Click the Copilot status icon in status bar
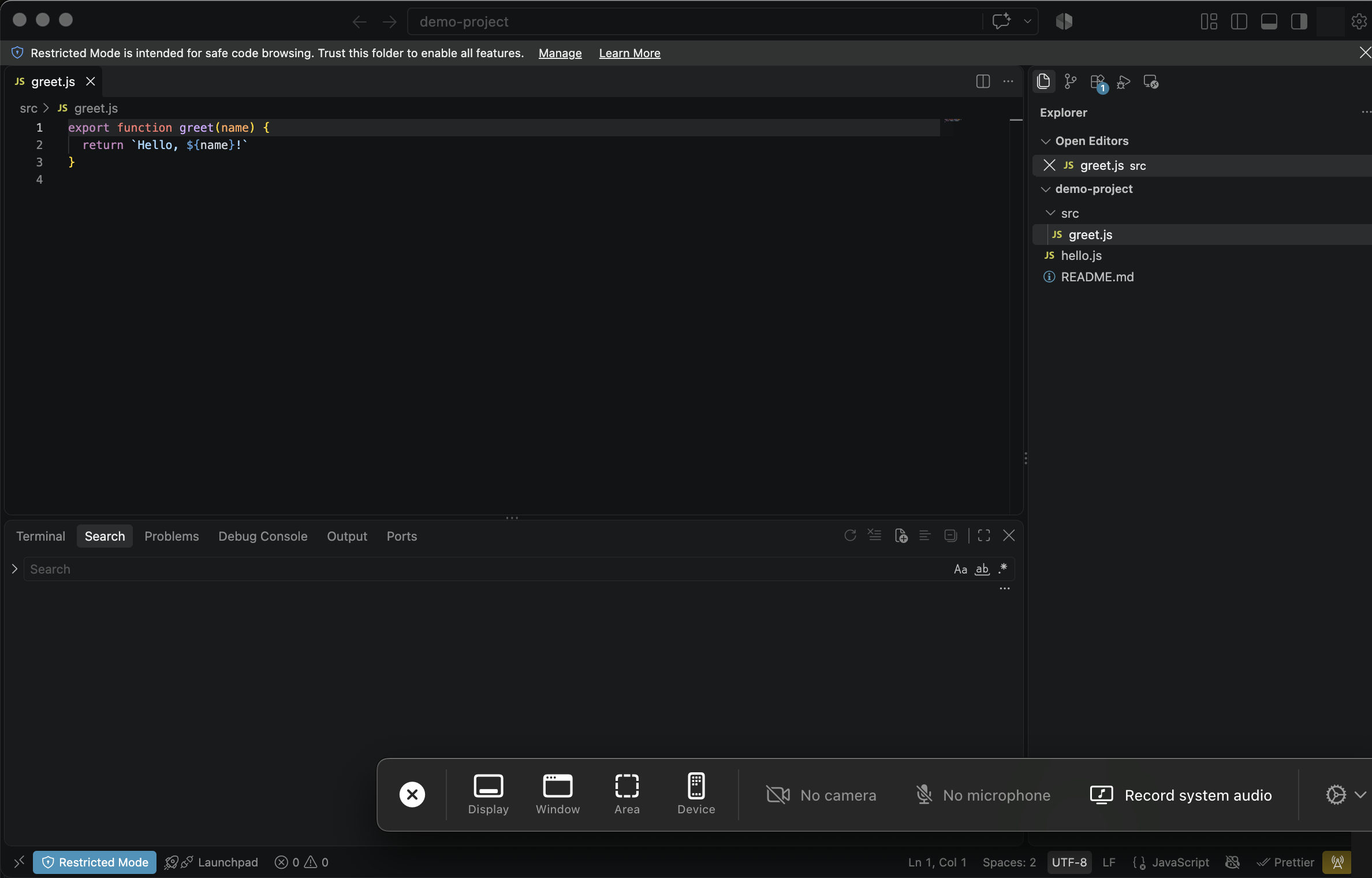 (x=1233, y=862)
